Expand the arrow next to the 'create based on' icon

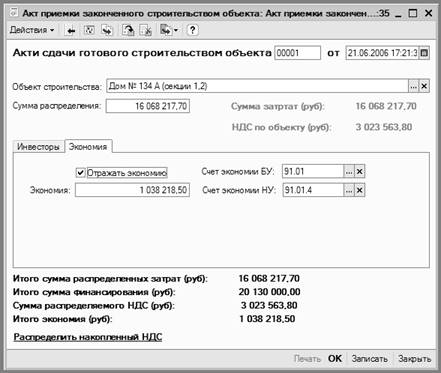point(176,30)
